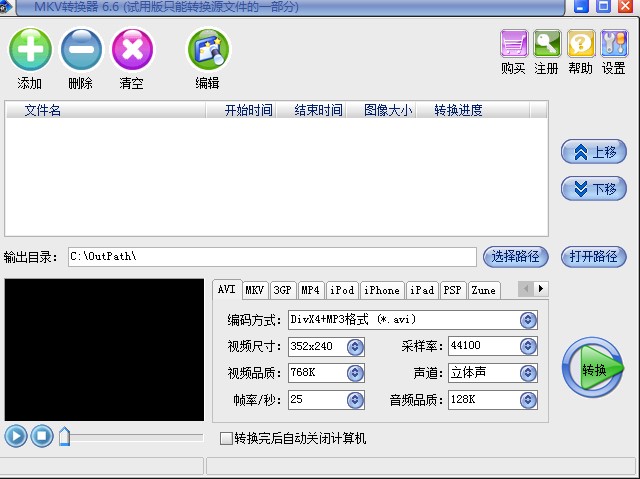
Task: Open 注册 registration key icon
Action: point(547,43)
